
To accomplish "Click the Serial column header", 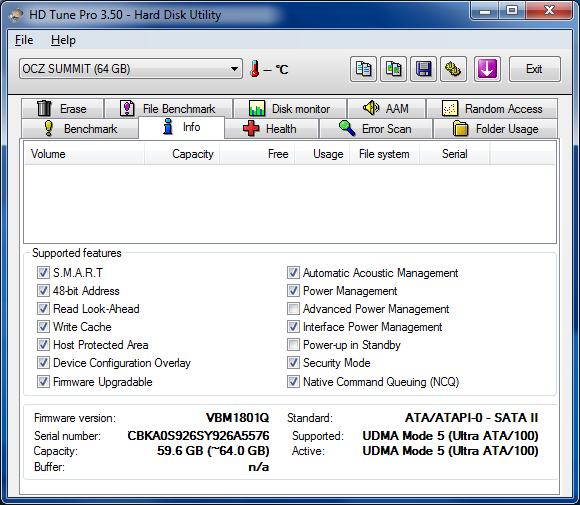I will (x=455, y=154).
